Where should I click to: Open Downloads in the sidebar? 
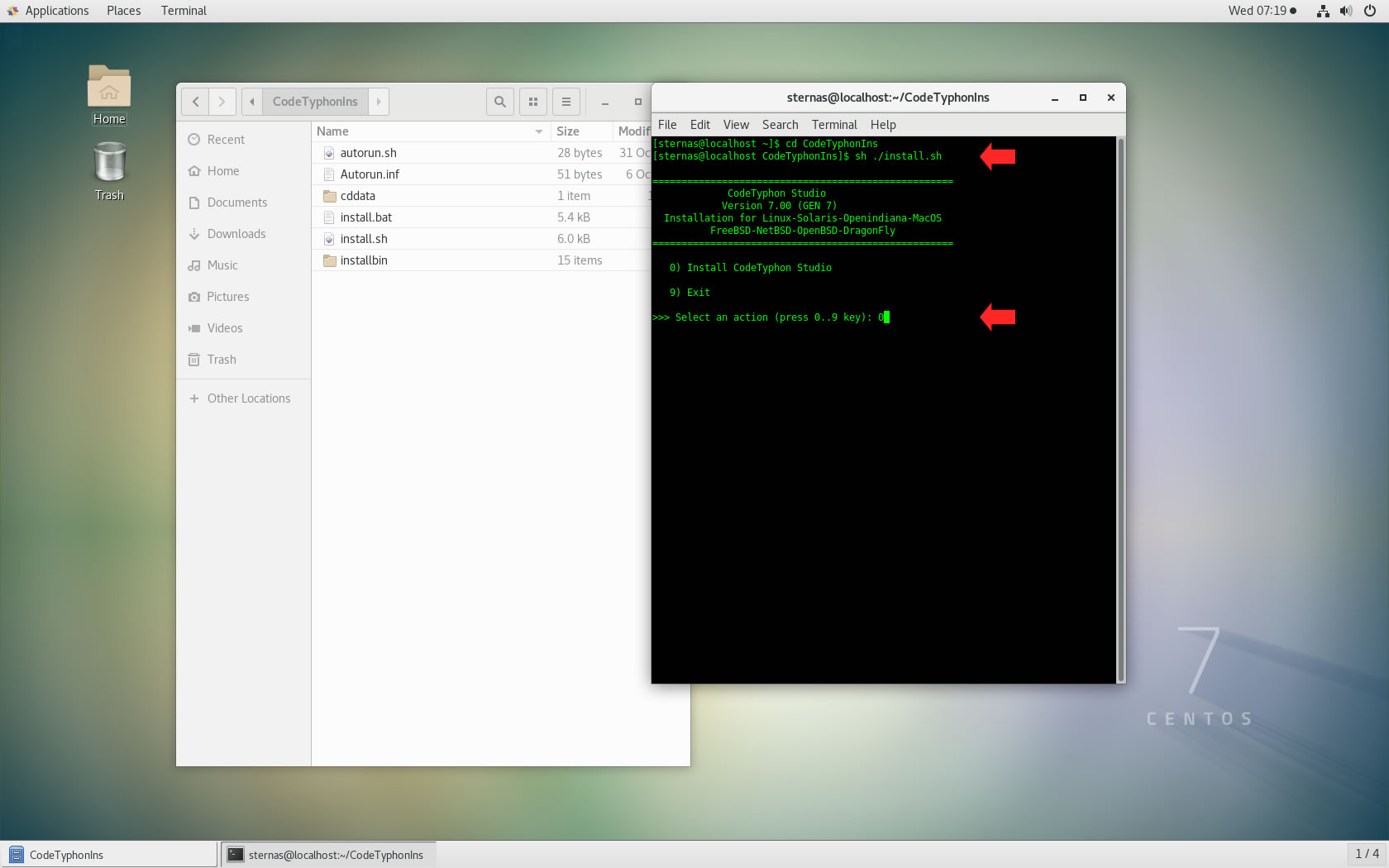pos(243,234)
